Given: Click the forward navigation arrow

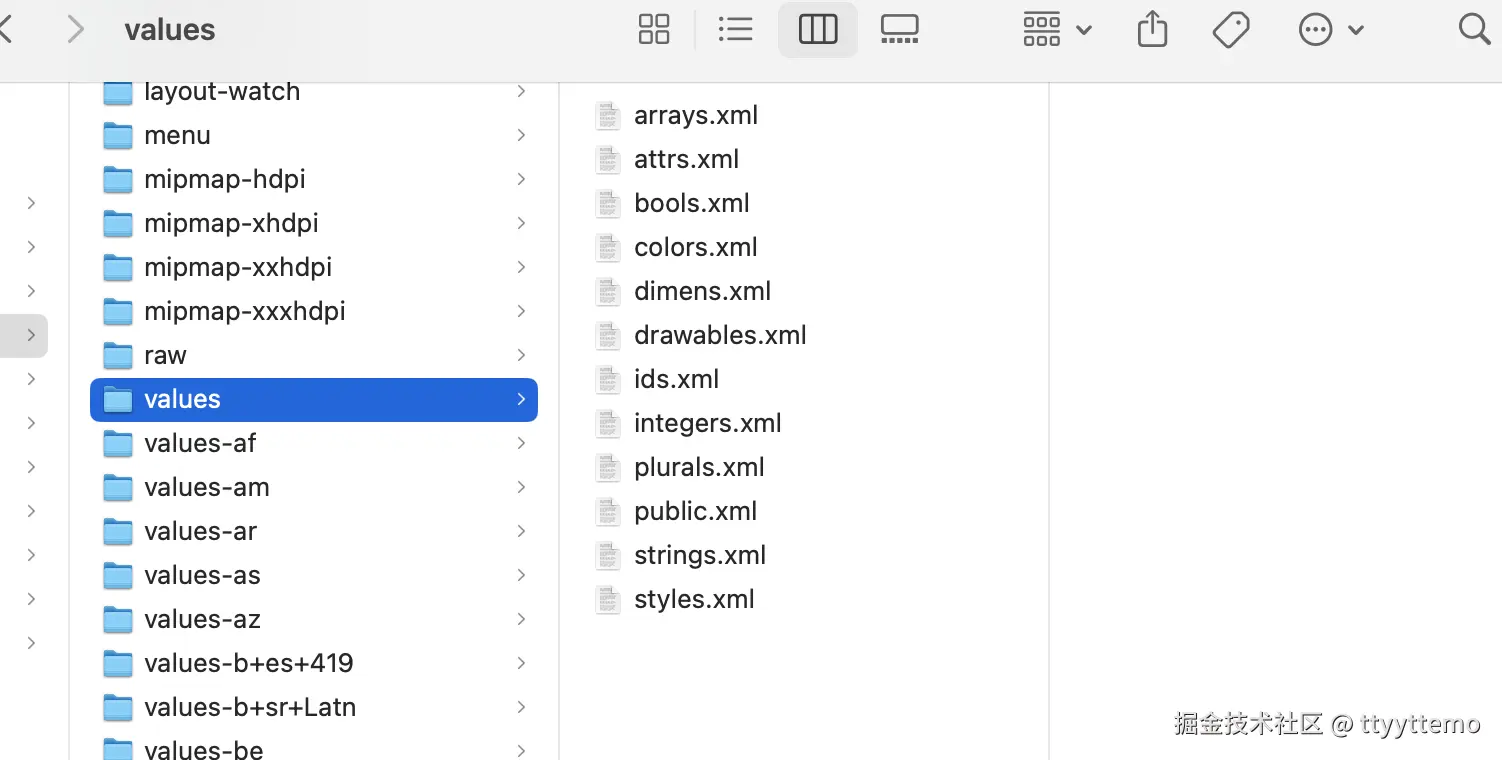Looking at the screenshot, I should coord(75,30).
